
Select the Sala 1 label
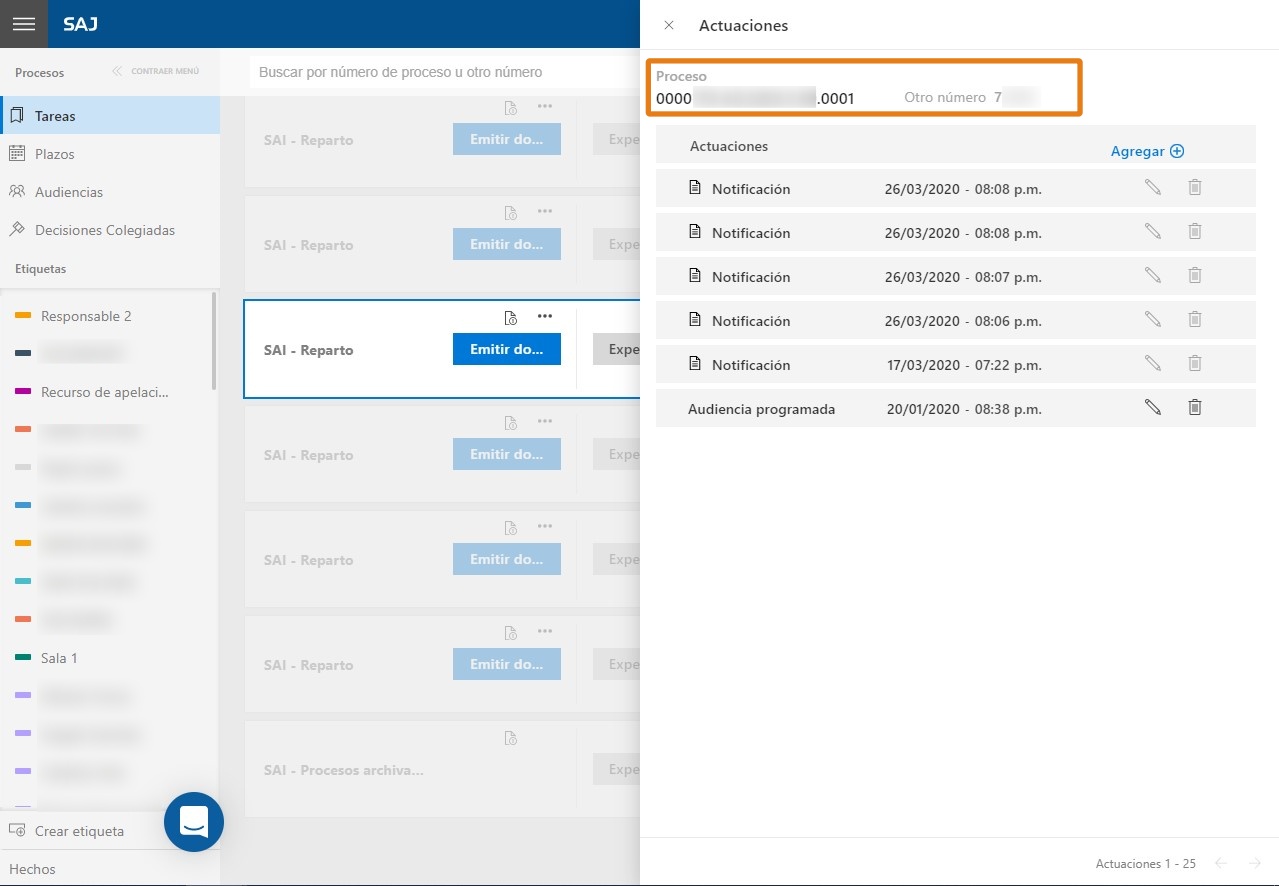pyautogui.click(x=59, y=658)
